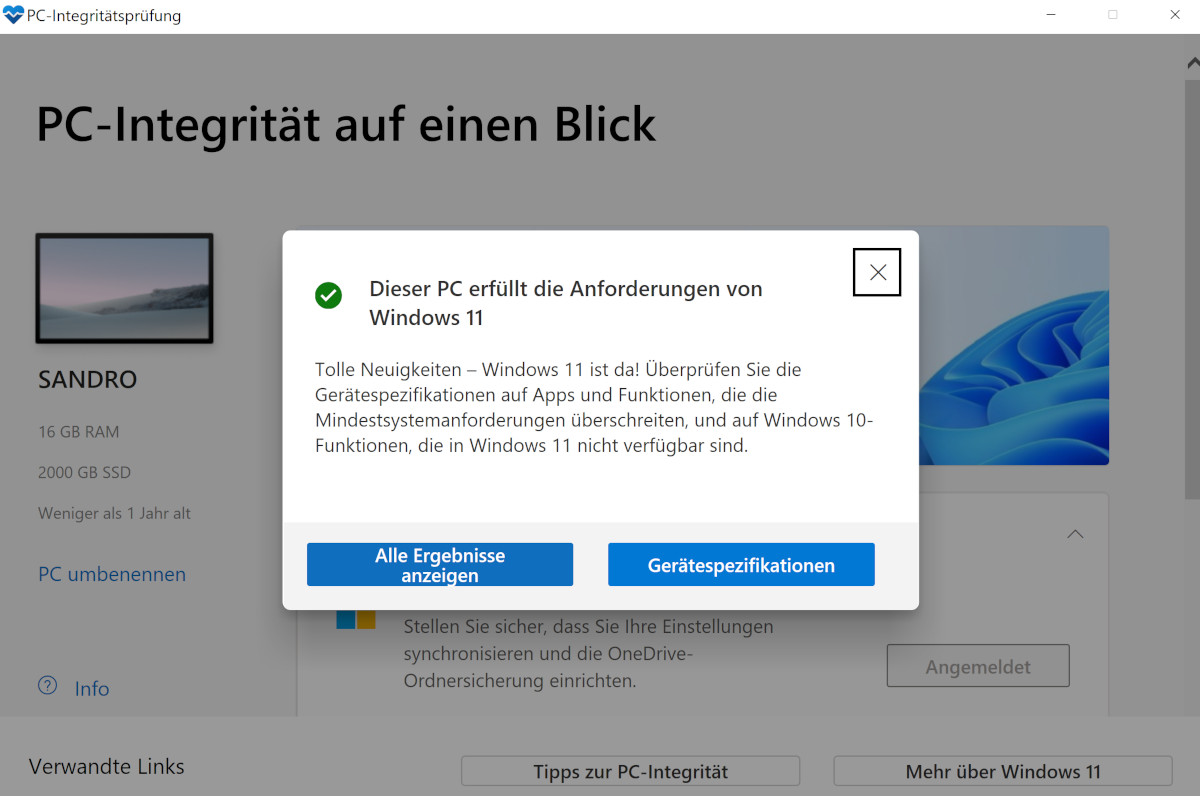
Task: Click the PC-Integrität auf einen Blick heading
Action: [x=346, y=125]
